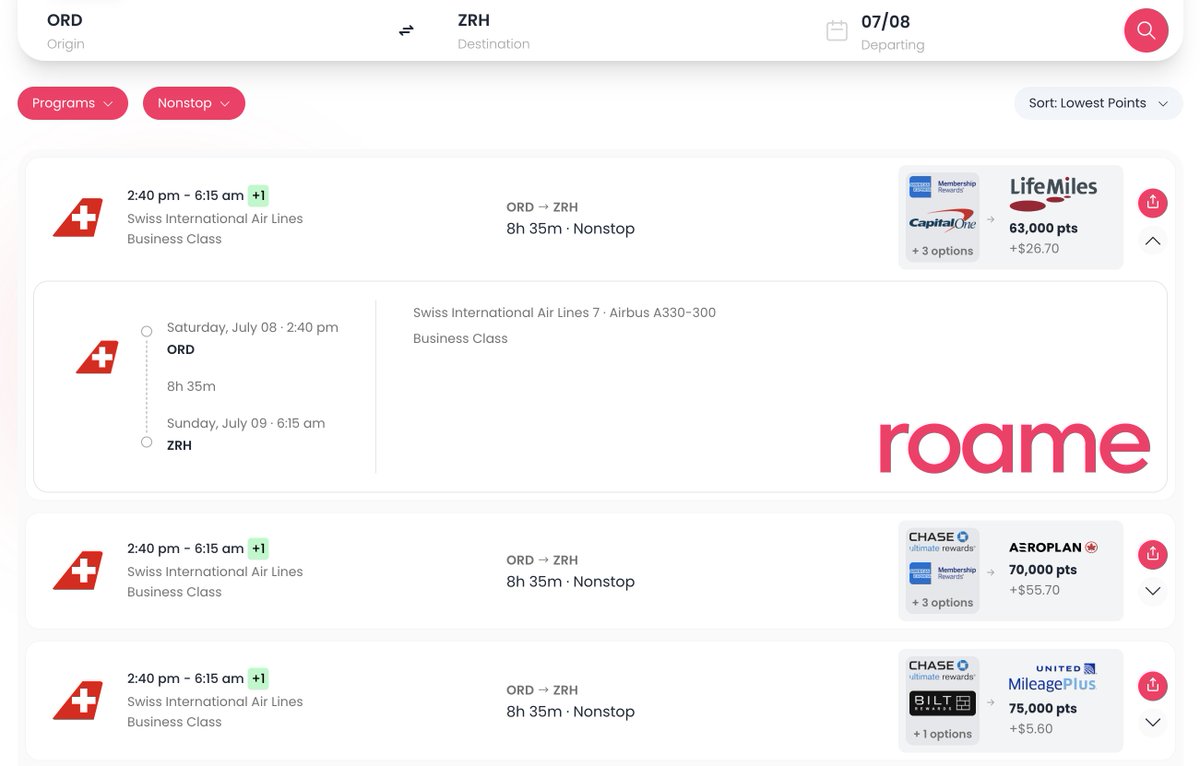Show +3 options in LifeMiles card

[x=942, y=251]
